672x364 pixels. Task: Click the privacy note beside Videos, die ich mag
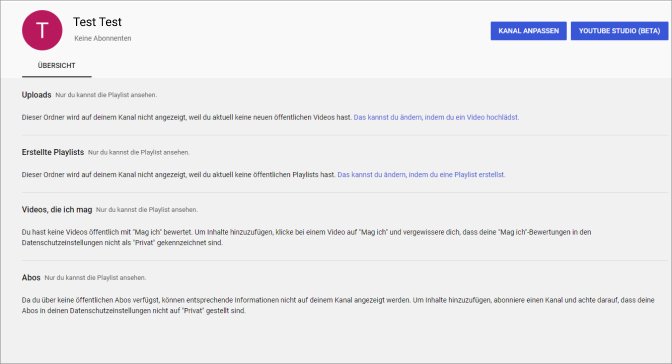(147, 210)
